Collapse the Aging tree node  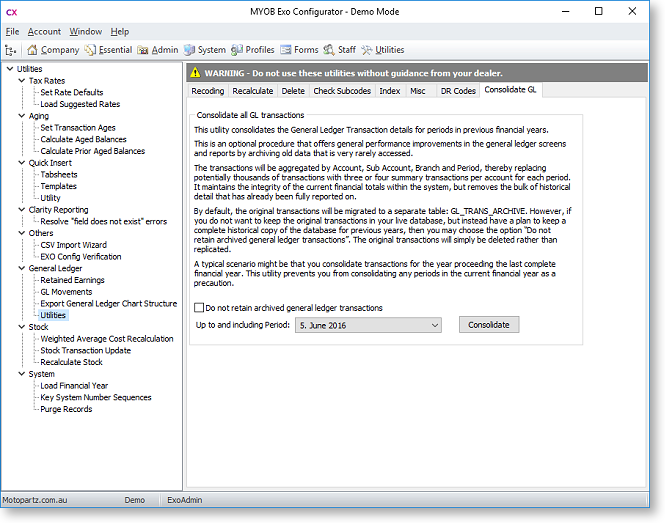pyautogui.click(x=22, y=115)
